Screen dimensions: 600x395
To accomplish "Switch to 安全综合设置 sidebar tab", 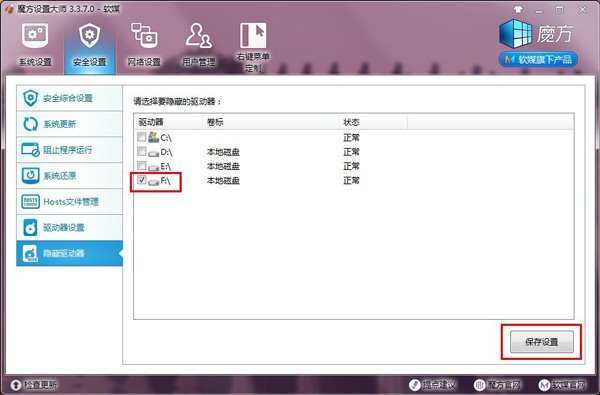I will pyautogui.click(x=69, y=98).
